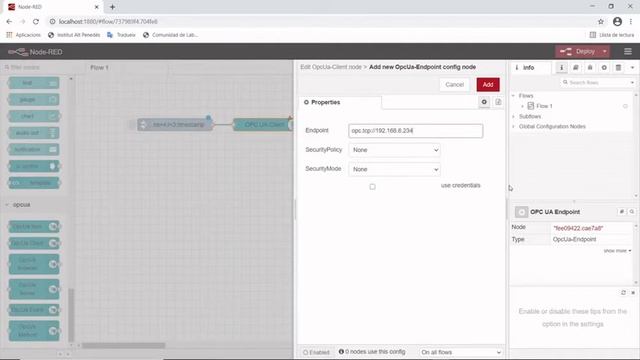Click the search icon beside OPC UA Endpoint
This screenshot has width=640, height=360.
point(631,211)
